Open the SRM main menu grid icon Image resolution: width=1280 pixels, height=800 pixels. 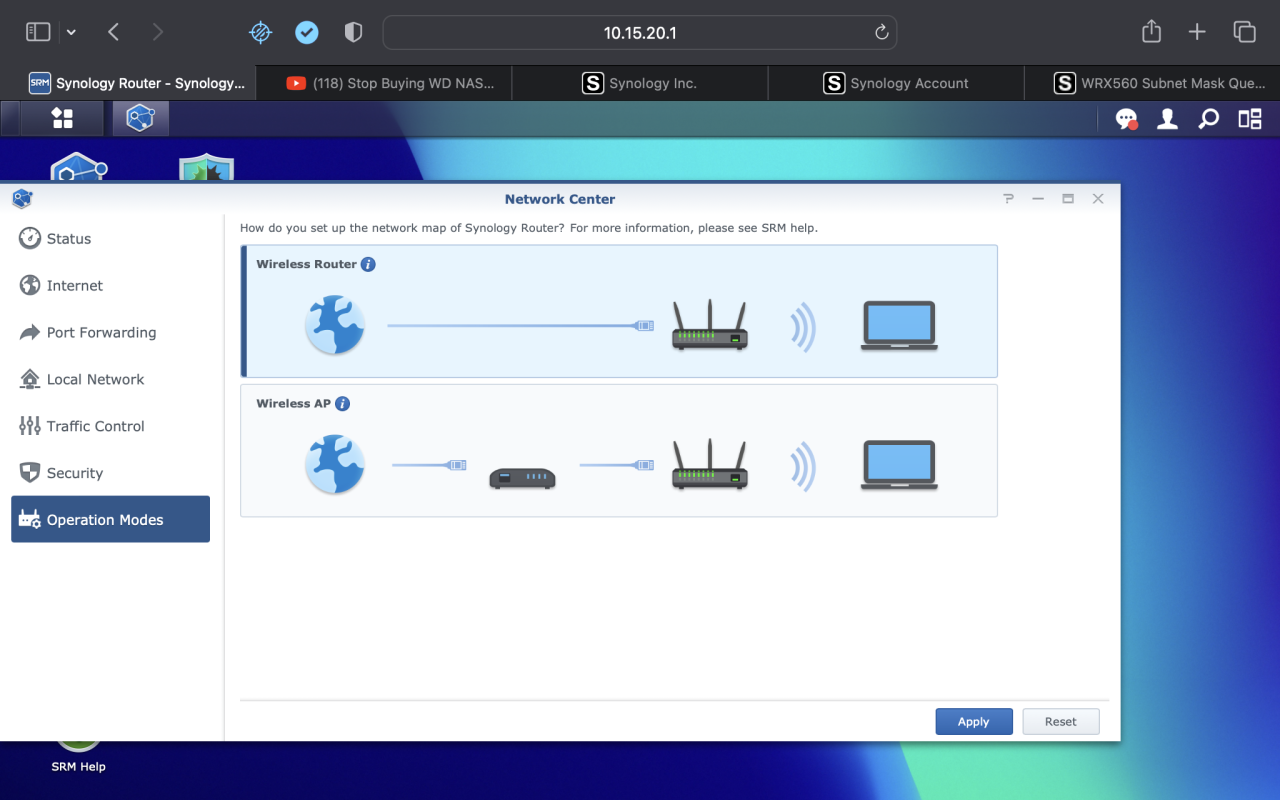click(x=61, y=118)
